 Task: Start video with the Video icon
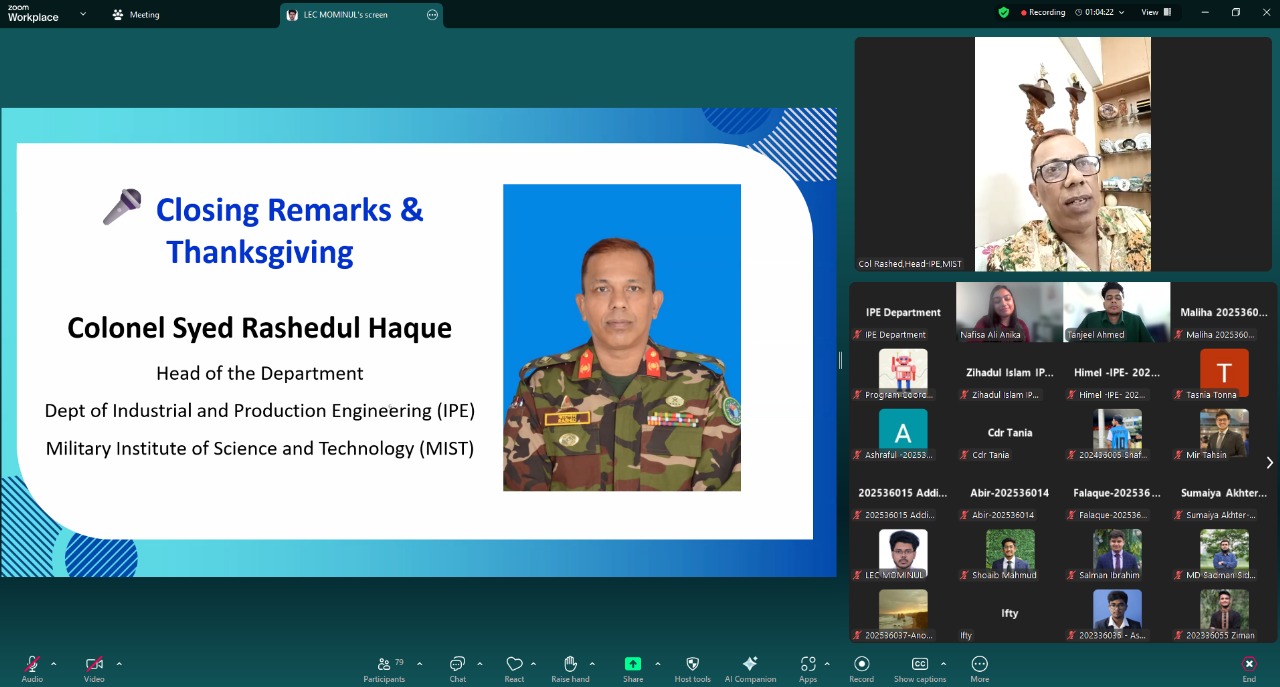tap(94, 664)
